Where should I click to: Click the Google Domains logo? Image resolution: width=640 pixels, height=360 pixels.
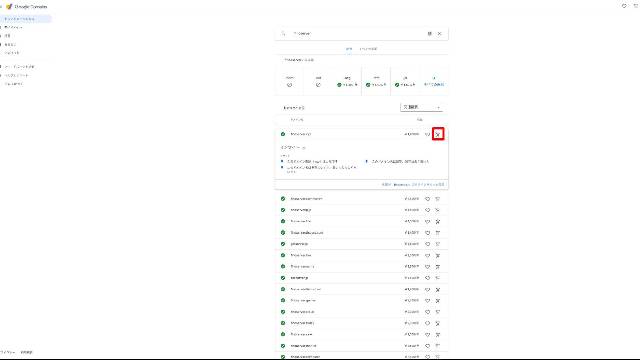click(x=27, y=7)
